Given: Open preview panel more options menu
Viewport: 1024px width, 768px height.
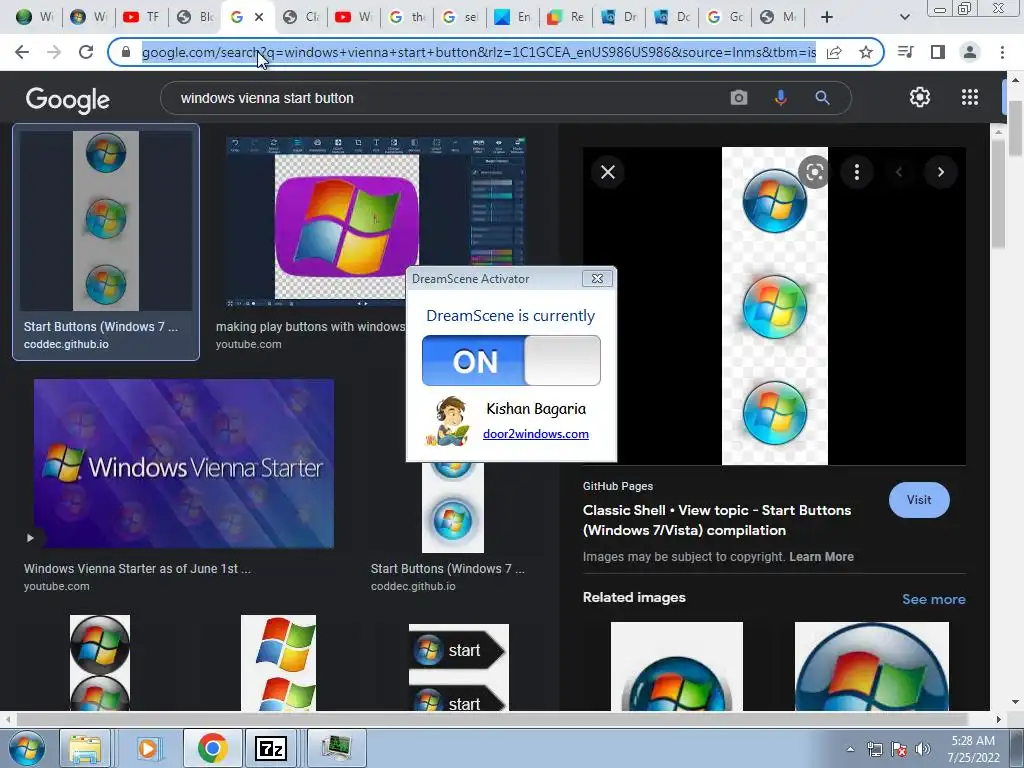Looking at the screenshot, I should [x=857, y=172].
